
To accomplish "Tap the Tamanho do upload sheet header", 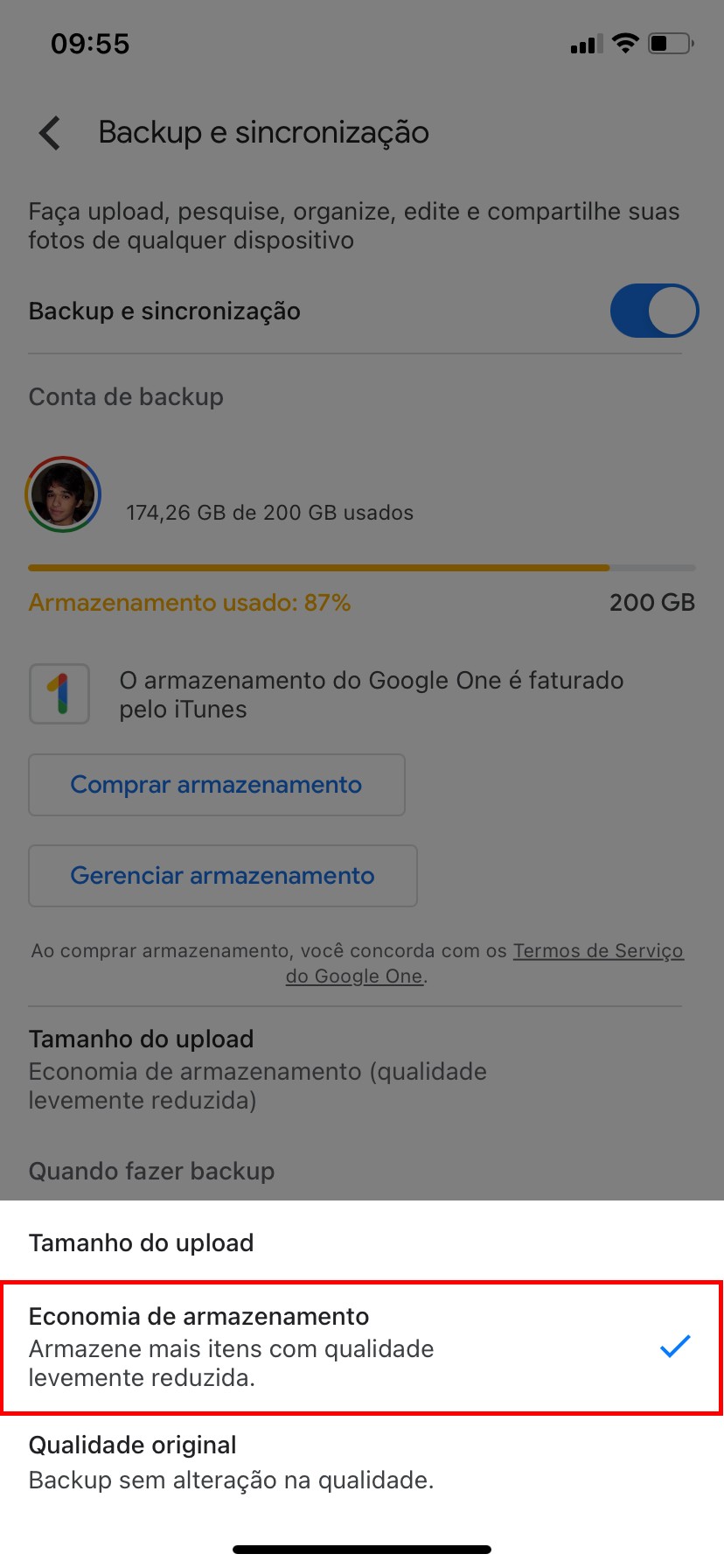I will tap(142, 1242).
